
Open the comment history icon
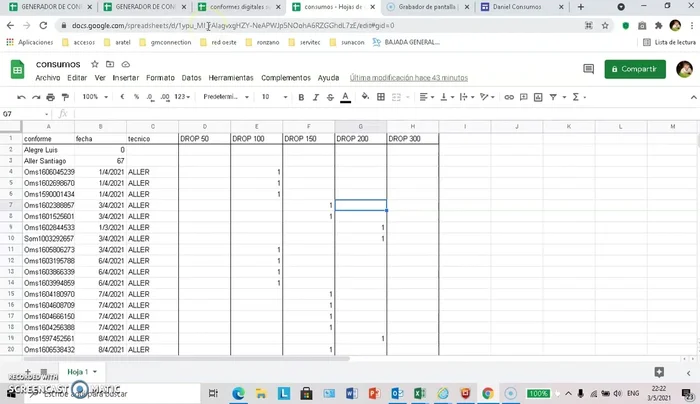[x=588, y=69]
